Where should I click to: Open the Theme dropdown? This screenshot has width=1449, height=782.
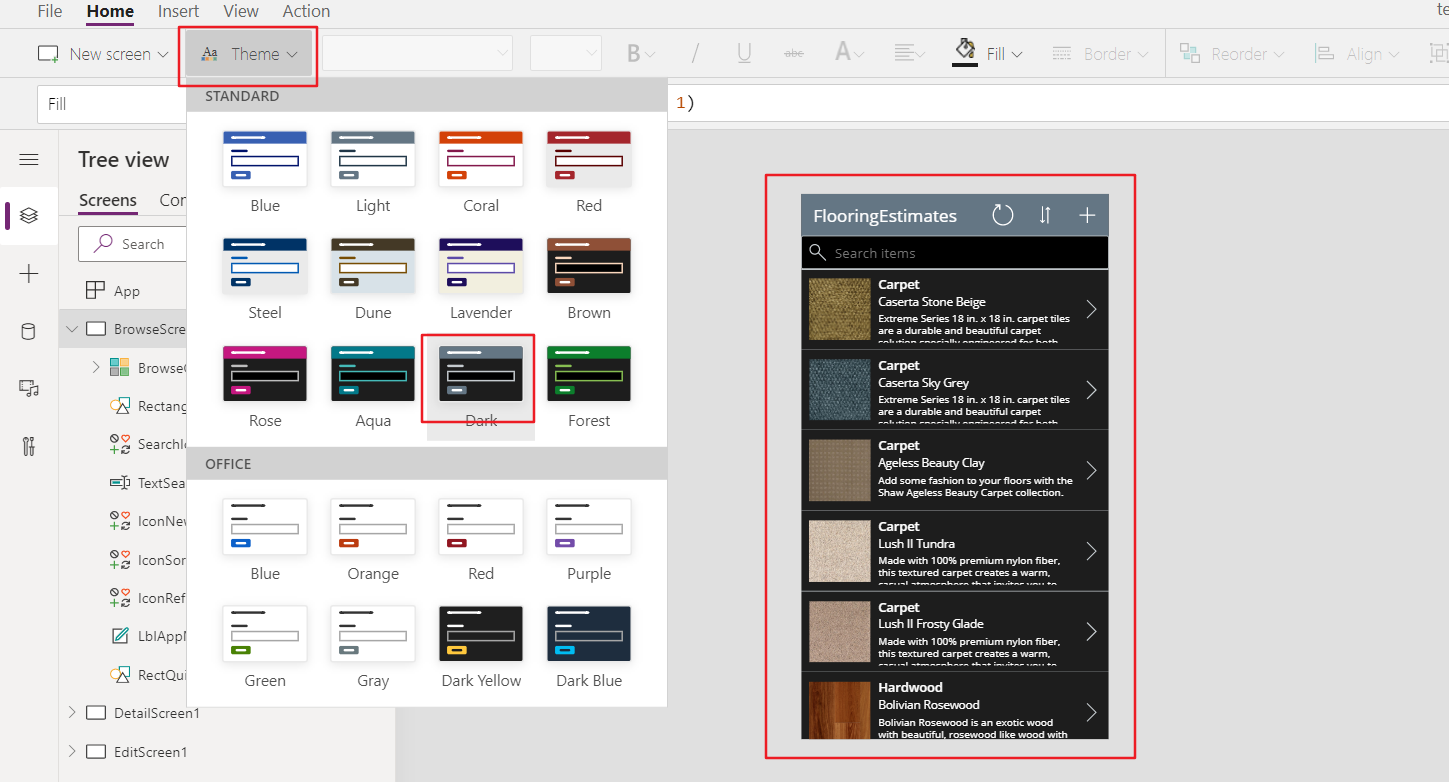coord(247,53)
